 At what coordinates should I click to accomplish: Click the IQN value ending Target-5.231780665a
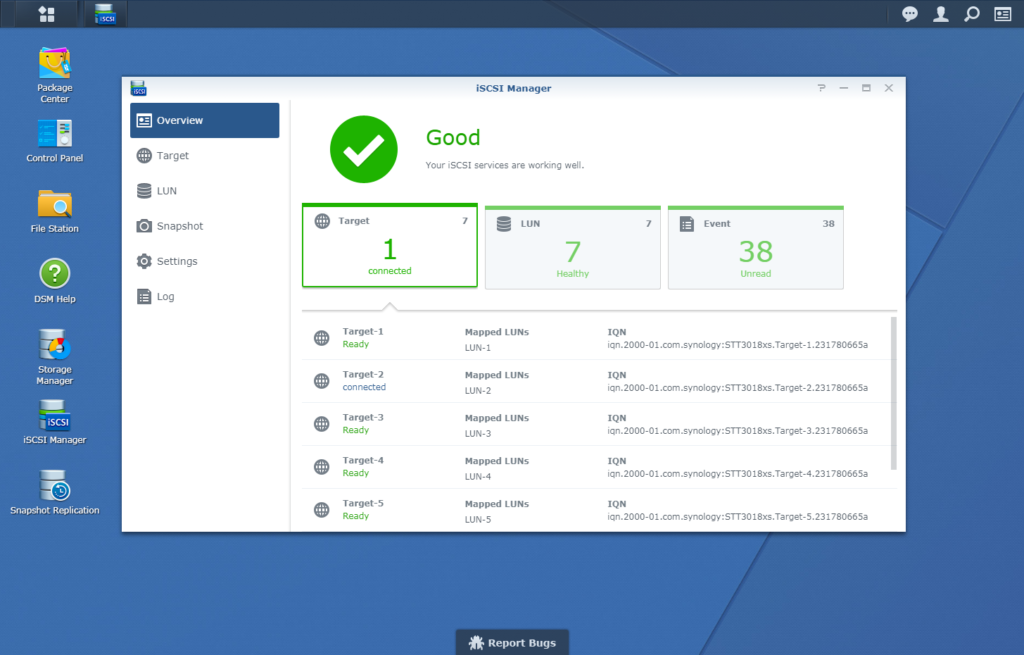[737, 517]
